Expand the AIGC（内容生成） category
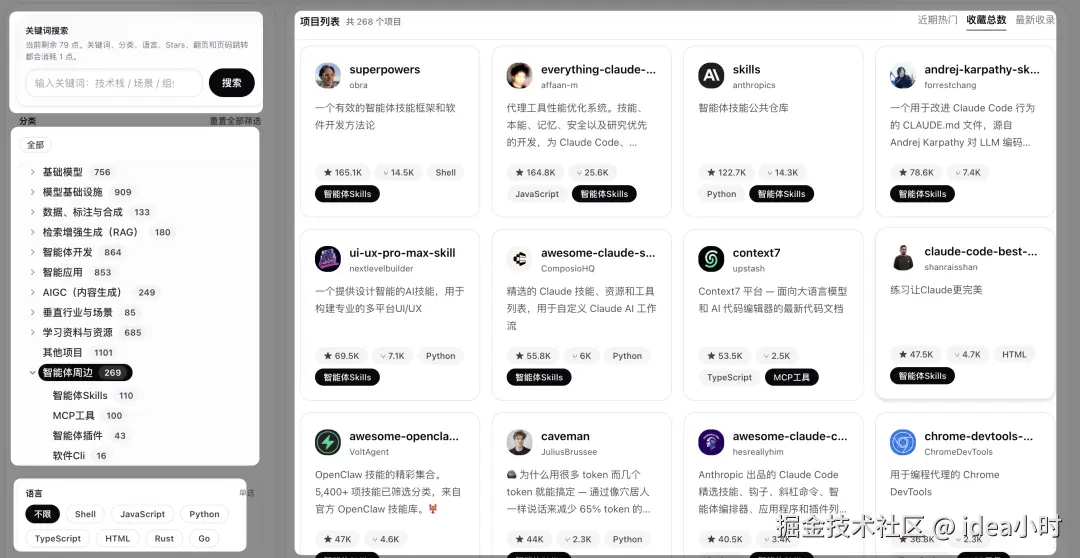Screen dimensions: 1080x558 (32, 292)
